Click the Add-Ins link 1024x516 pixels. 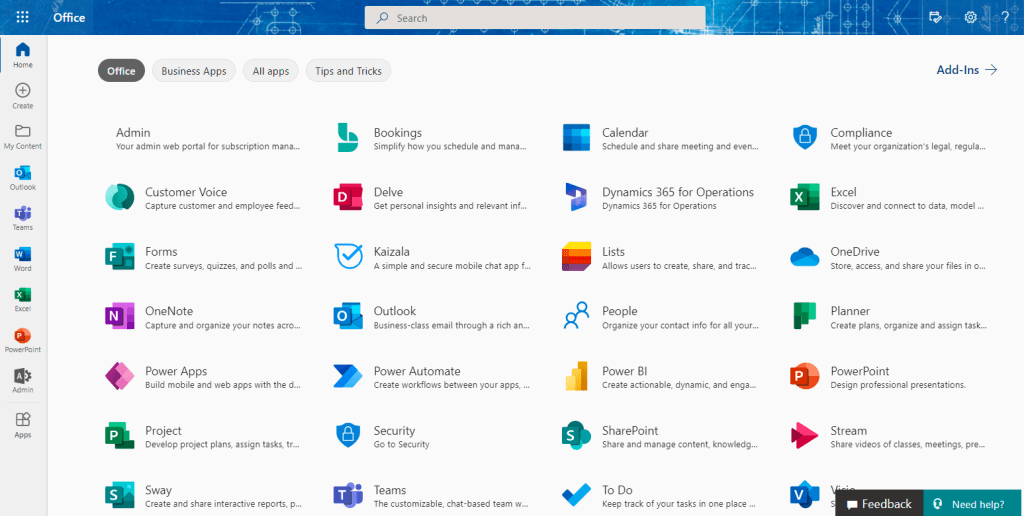click(x=966, y=70)
